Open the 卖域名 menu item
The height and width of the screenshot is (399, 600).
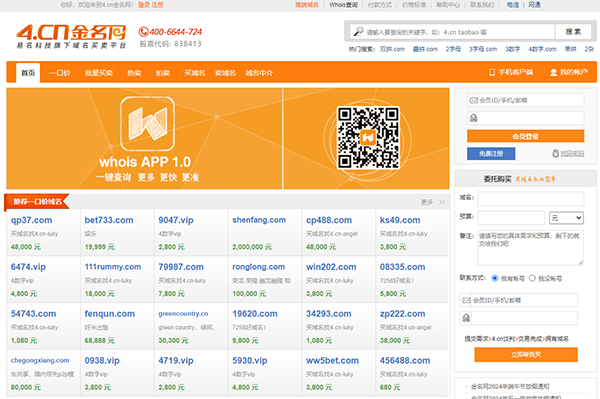click(x=225, y=73)
